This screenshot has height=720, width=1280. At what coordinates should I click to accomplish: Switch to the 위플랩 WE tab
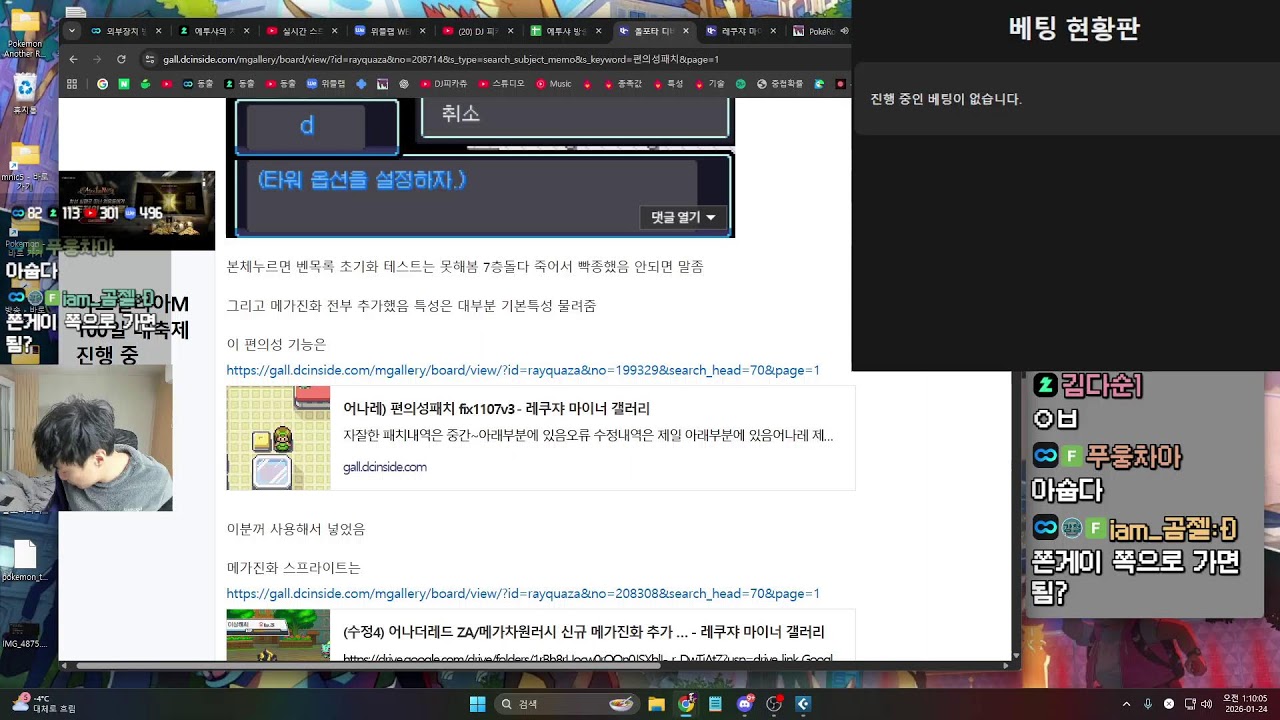click(390, 31)
